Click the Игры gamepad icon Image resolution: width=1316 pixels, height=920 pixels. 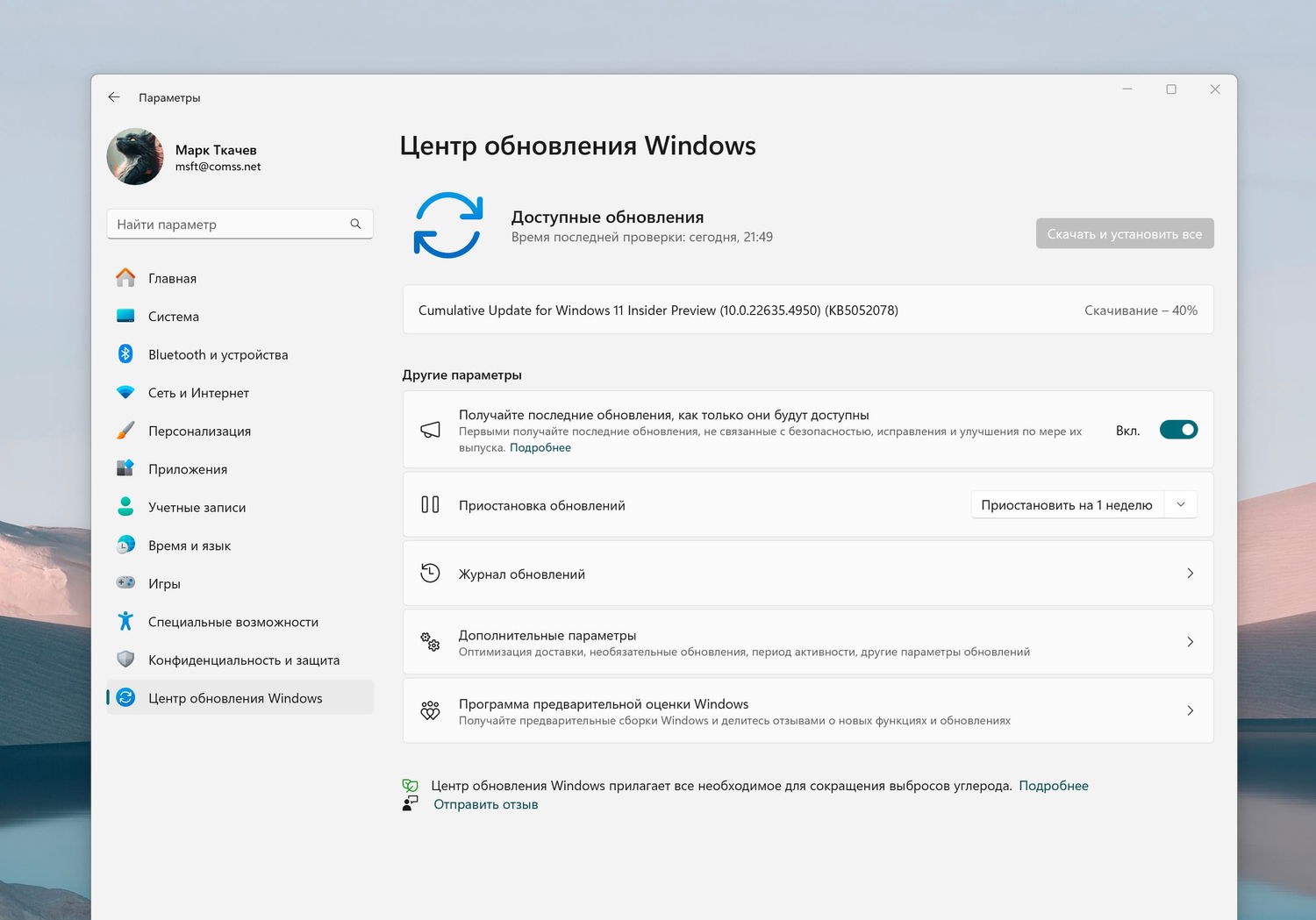point(125,582)
